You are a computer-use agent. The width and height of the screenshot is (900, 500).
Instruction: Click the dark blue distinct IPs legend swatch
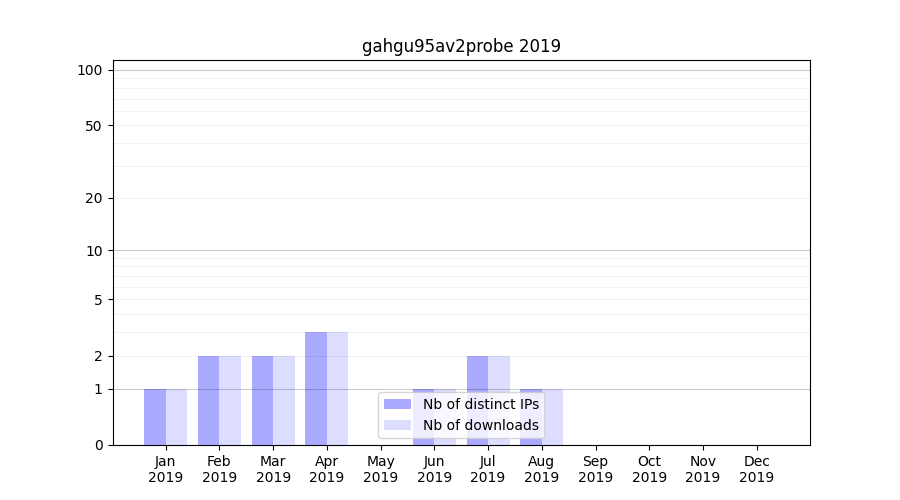click(397, 404)
